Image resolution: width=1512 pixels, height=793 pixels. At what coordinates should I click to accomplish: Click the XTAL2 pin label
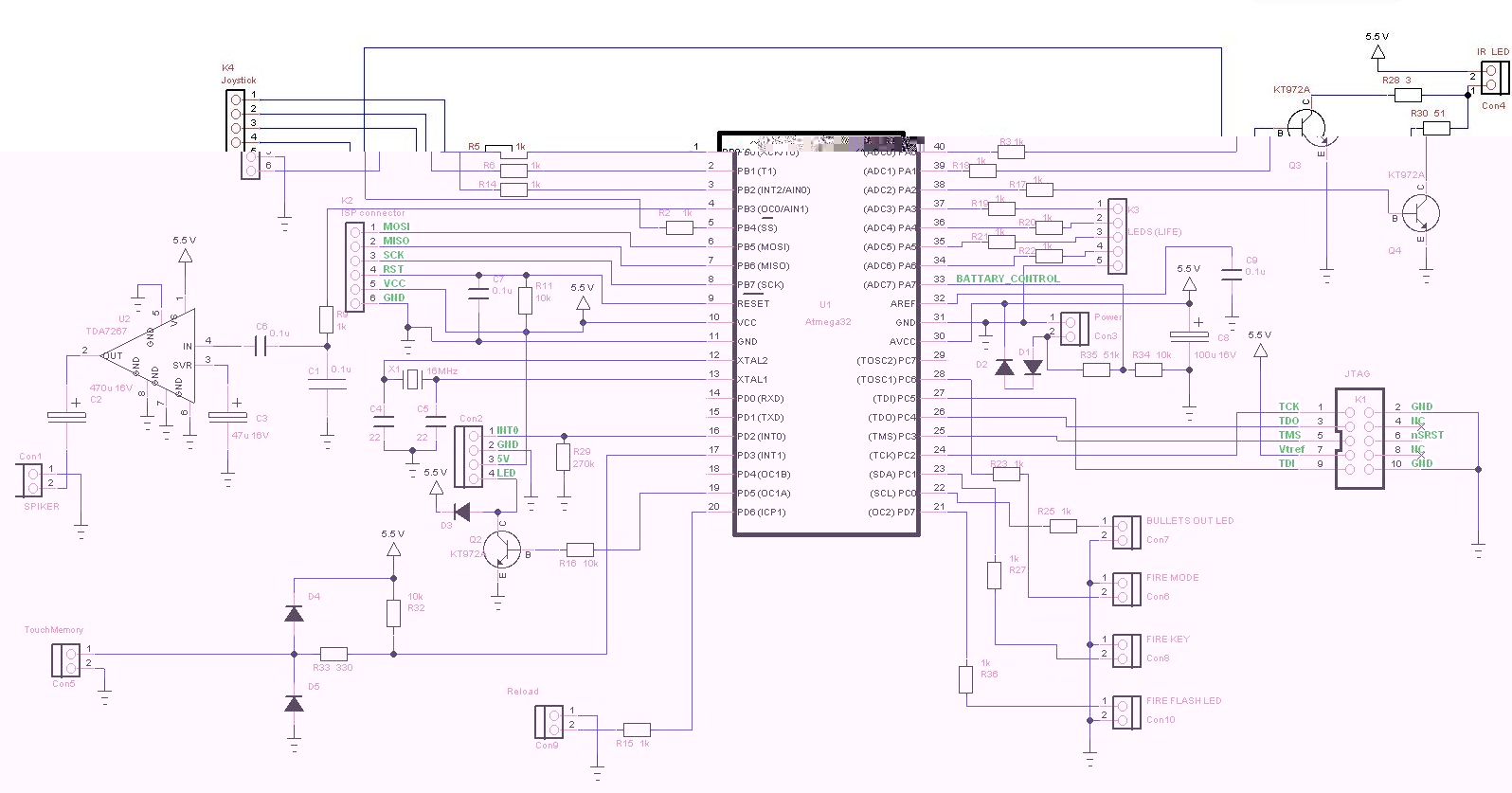(x=753, y=361)
